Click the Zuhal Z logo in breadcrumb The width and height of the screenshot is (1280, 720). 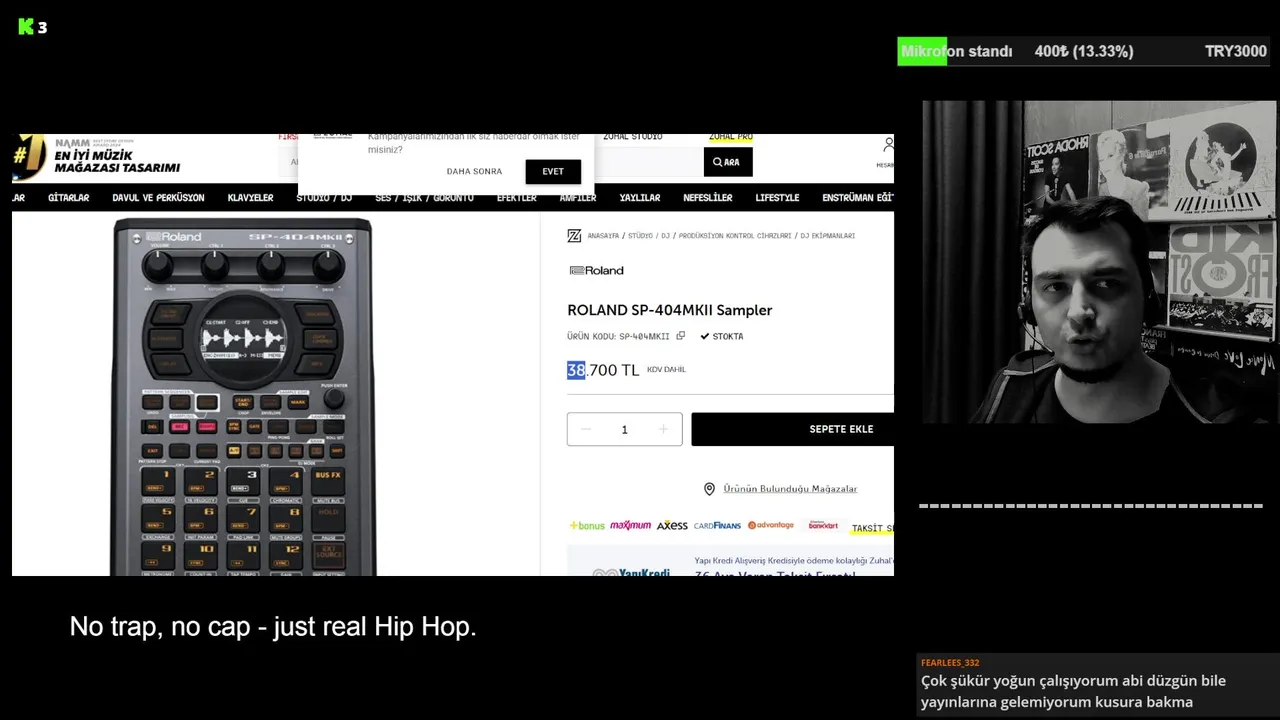point(574,236)
